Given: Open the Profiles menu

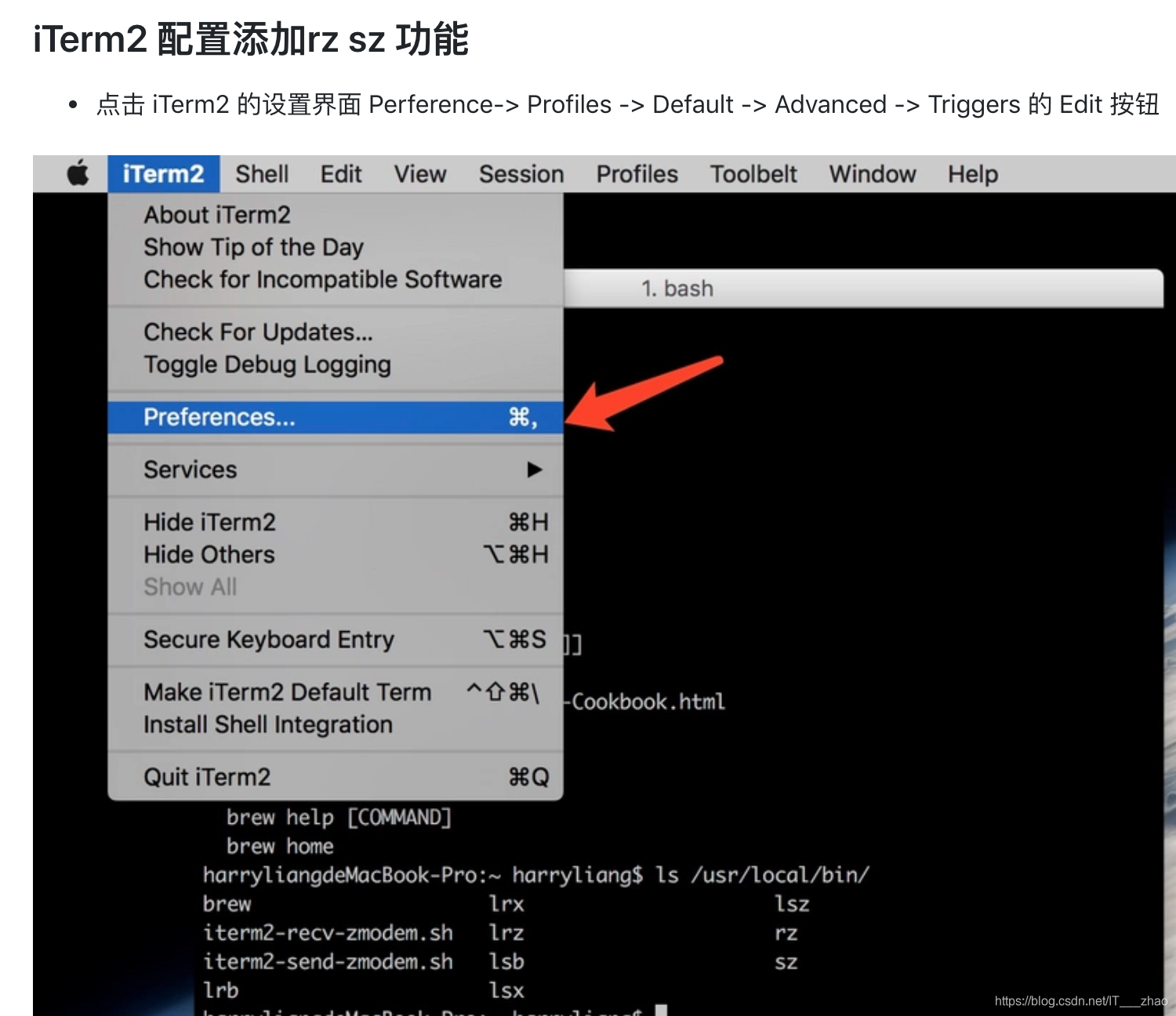Looking at the screenshot, I should [637, 174].
